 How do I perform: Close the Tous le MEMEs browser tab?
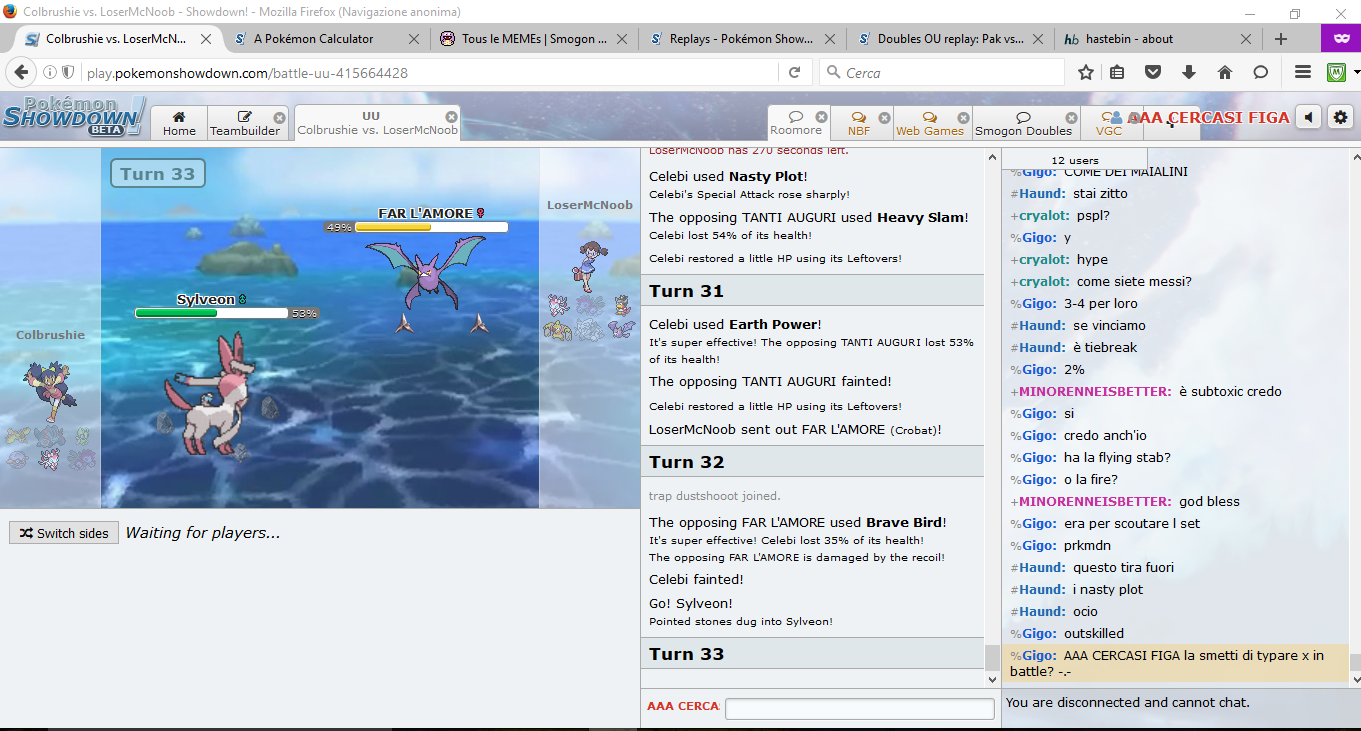(x=622, y=39)
